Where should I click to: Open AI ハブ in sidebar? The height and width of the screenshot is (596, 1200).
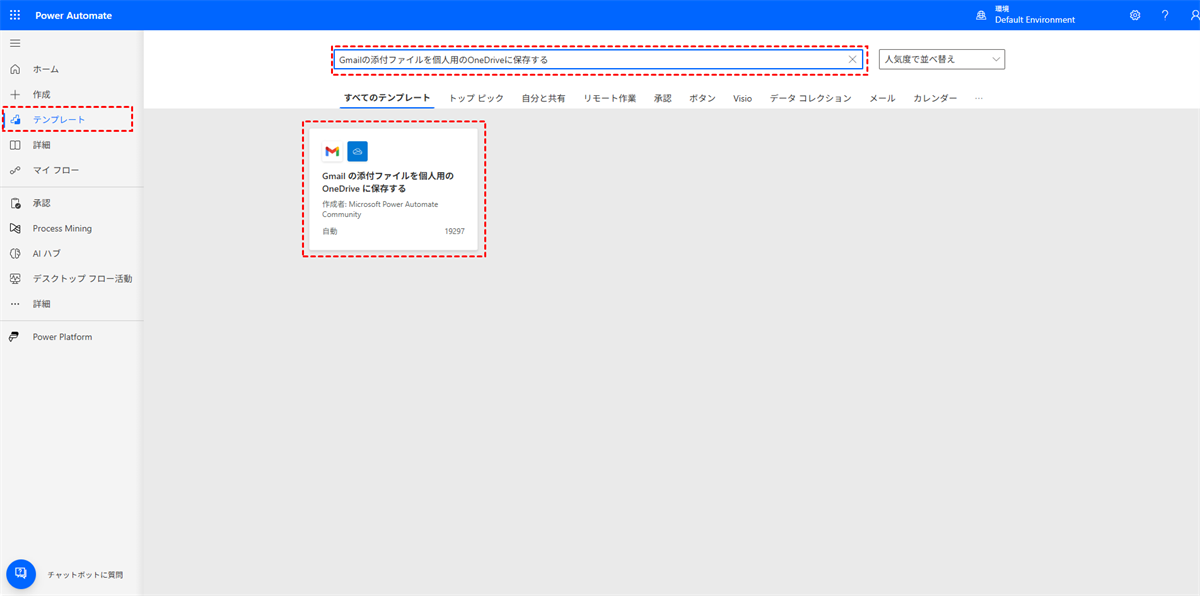pos(47,253)
